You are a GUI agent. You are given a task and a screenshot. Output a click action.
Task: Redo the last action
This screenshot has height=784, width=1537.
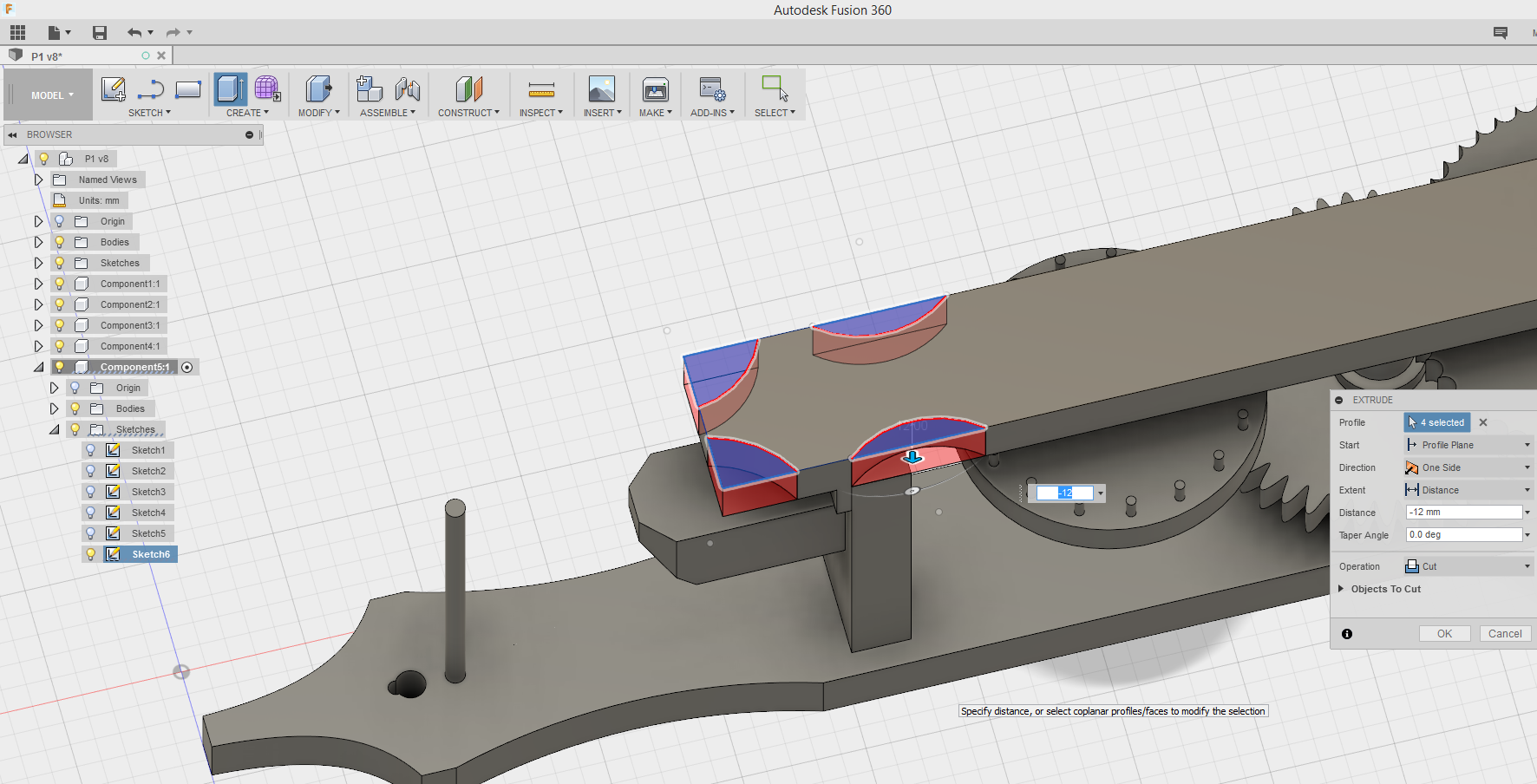point(173,33)
